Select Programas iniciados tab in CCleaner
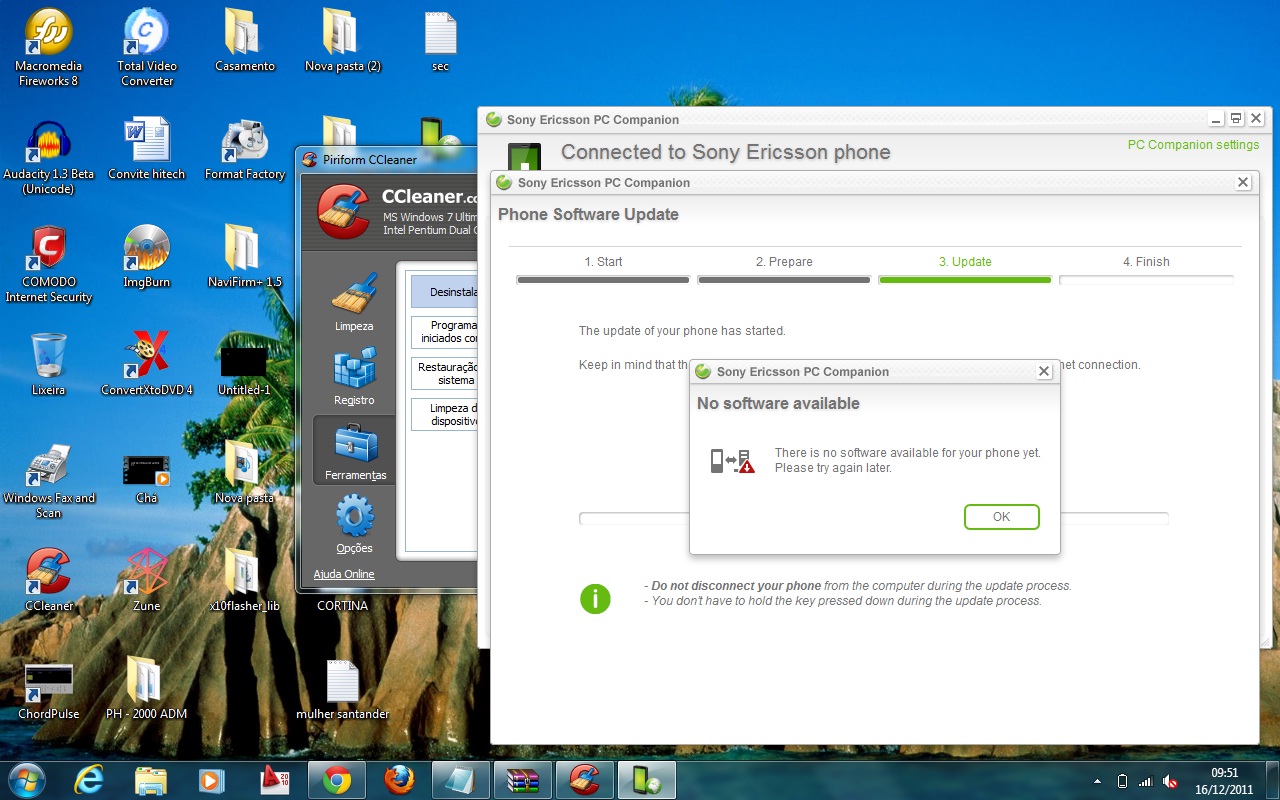This screenshot has width=1280, height=800. coord(444,332)
